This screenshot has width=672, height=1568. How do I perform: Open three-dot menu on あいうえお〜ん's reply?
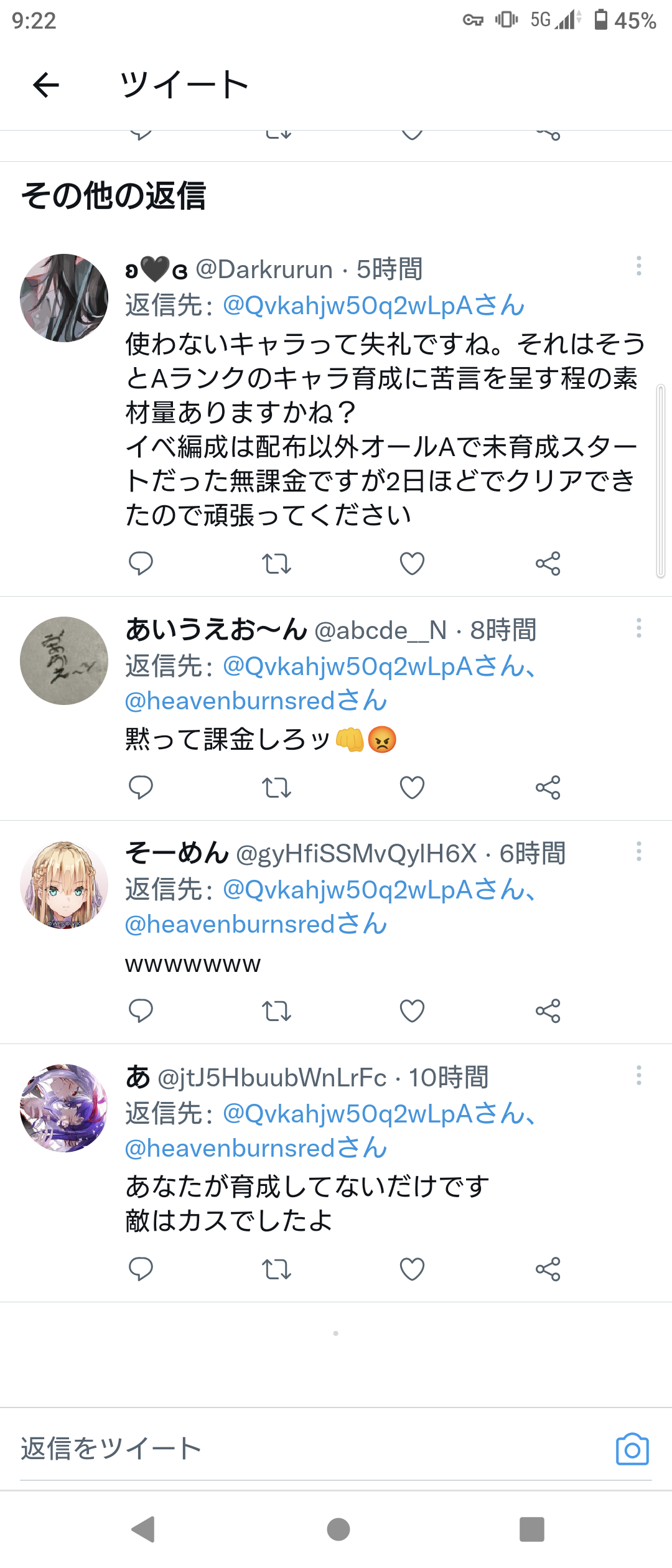click(x=639, y=628)
